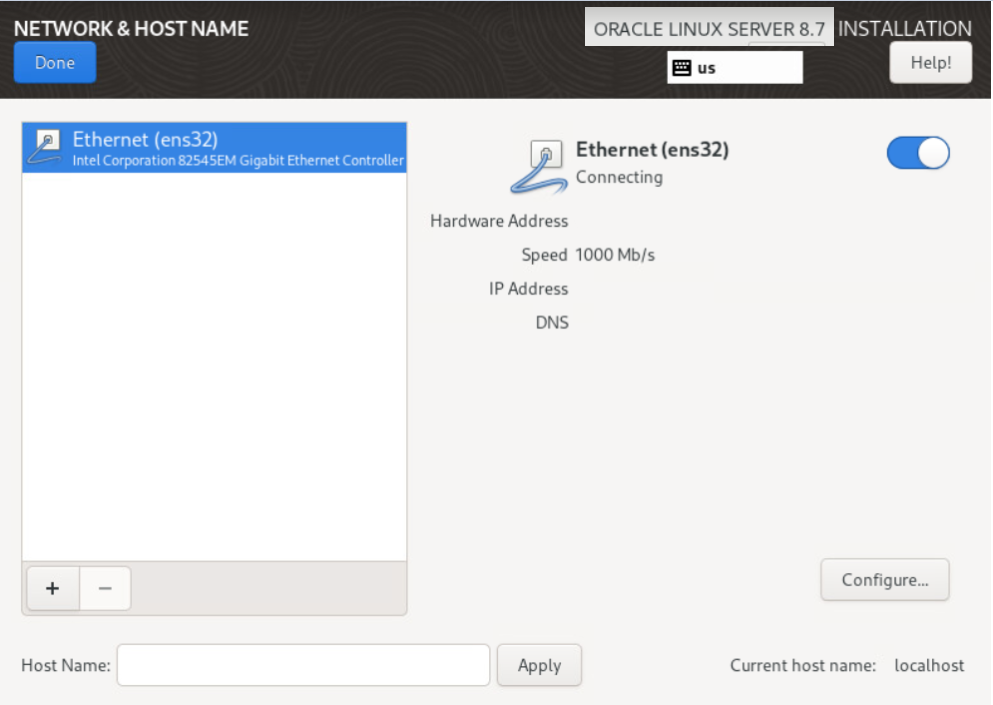Viewport: 993px width, 705px height.
Task: Click the large Ethernet icon in details pane
Action: (540, 165)
